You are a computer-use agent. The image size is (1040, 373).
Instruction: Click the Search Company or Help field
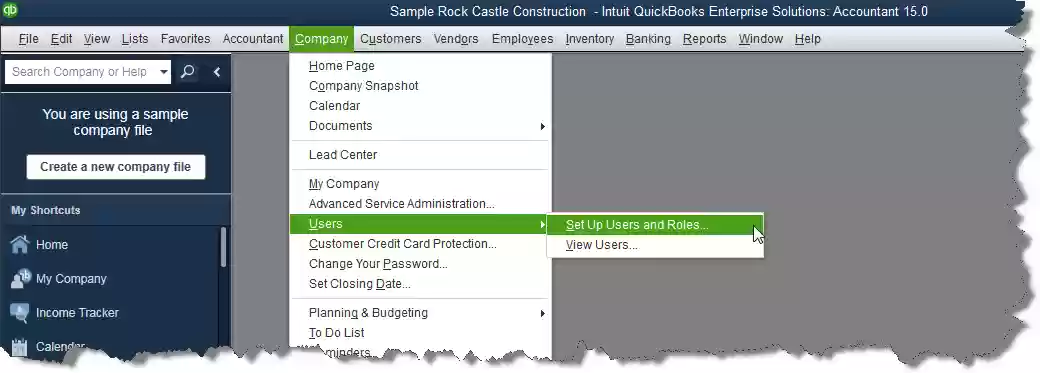pyautogui.click(x=82, y=72)
